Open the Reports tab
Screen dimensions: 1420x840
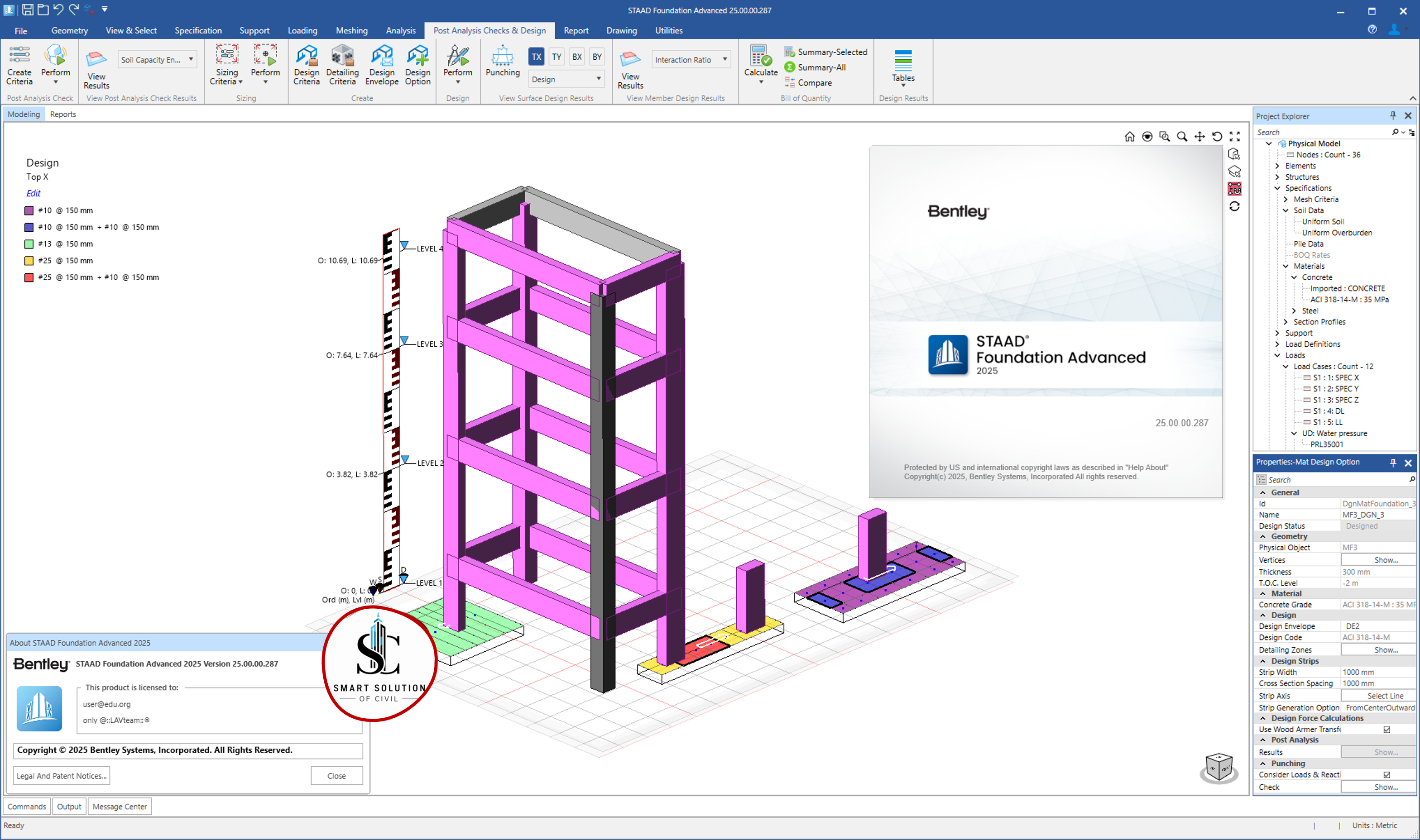click(63, 115)
